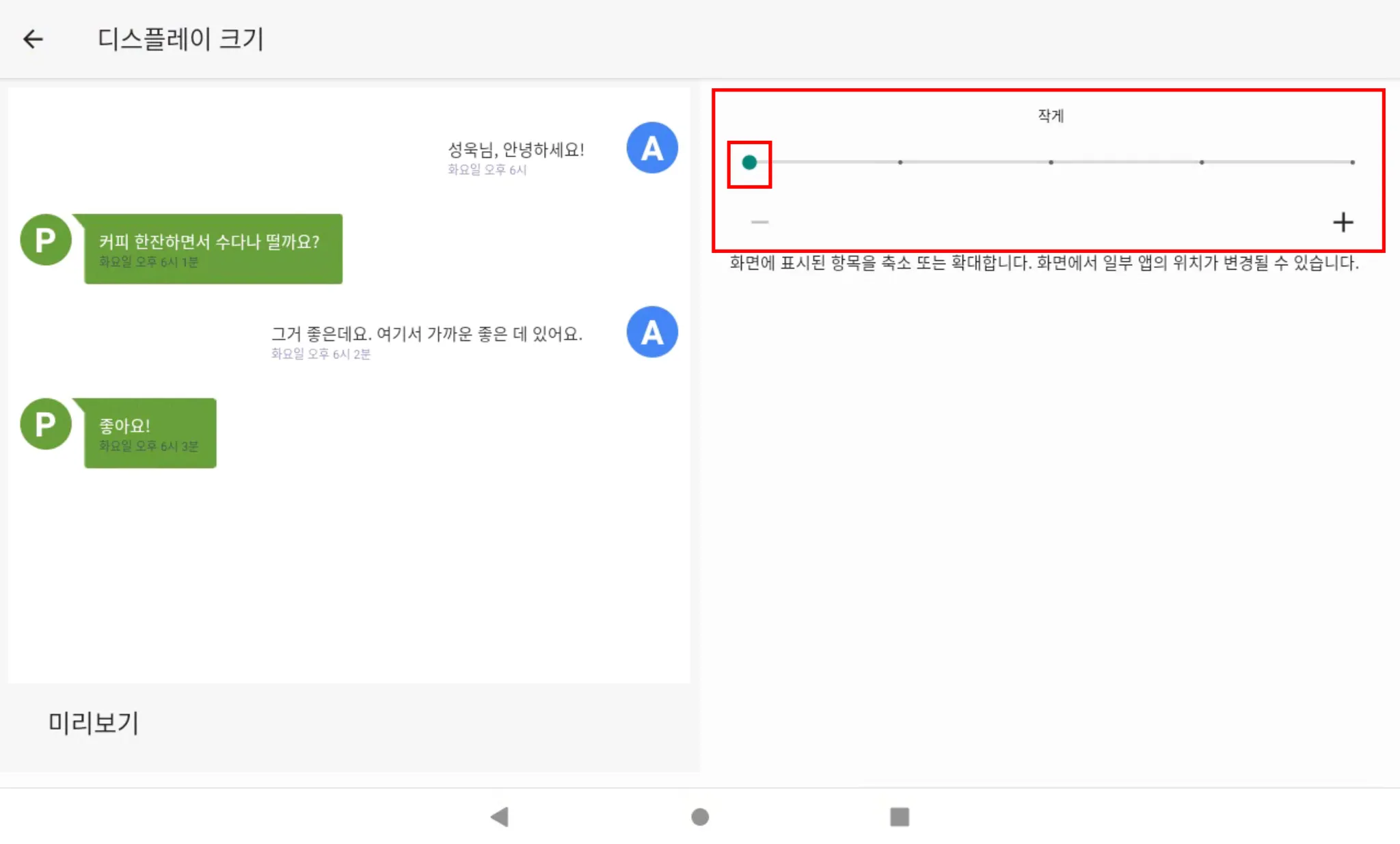Screen dimensions: 1400x844
Task: Set slider to second tick mark
Action: coord(900,163)
